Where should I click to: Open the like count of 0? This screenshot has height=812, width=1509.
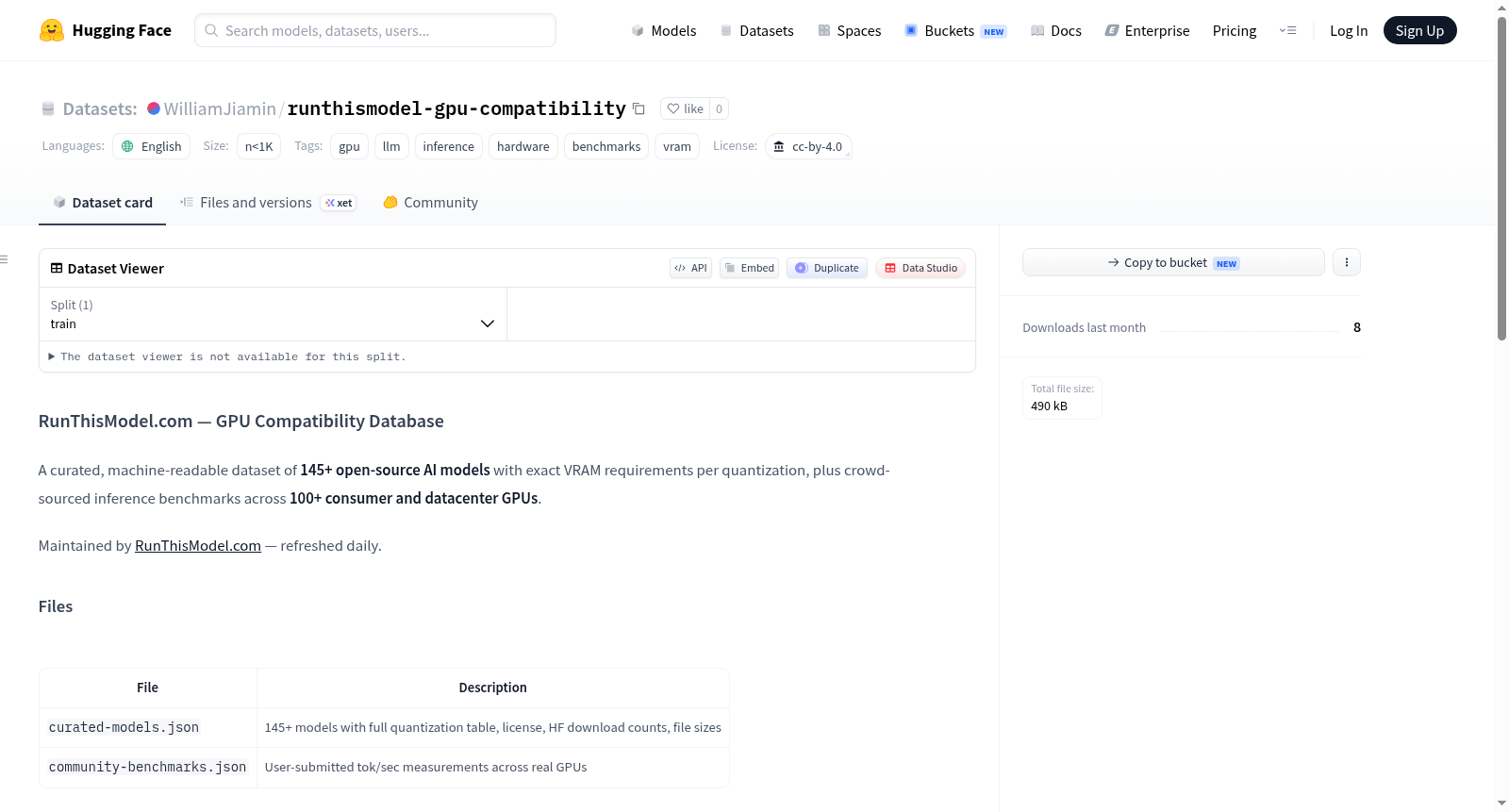719,108
